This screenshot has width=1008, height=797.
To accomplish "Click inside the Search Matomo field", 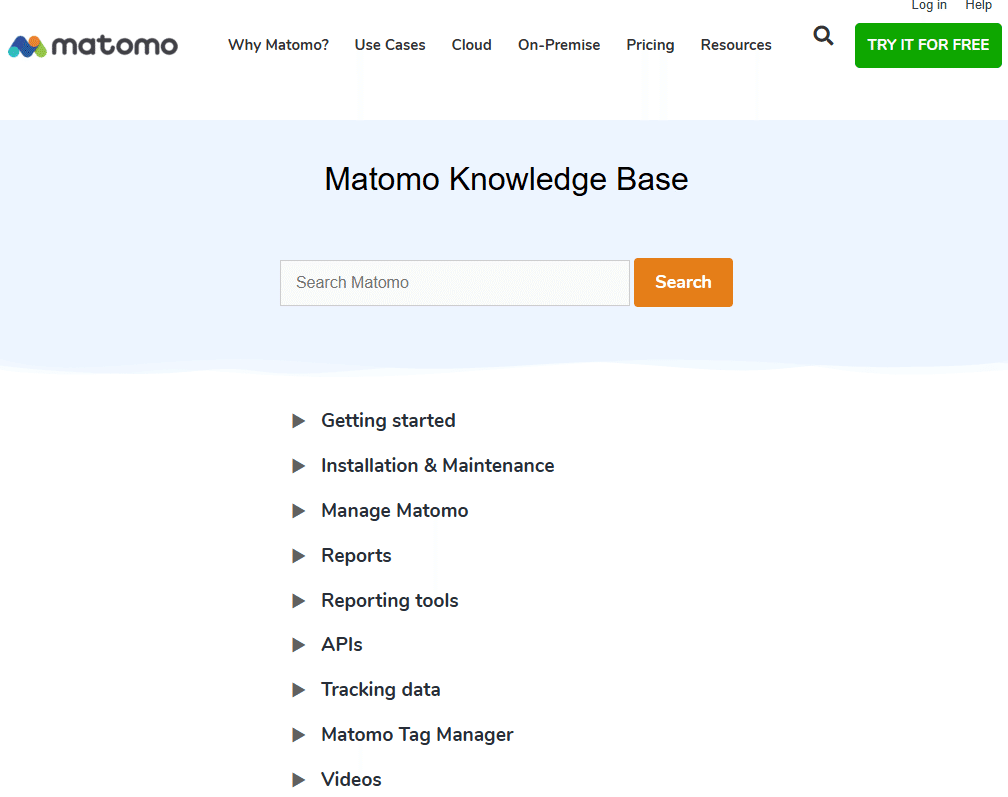I will [x=455, y=282].
